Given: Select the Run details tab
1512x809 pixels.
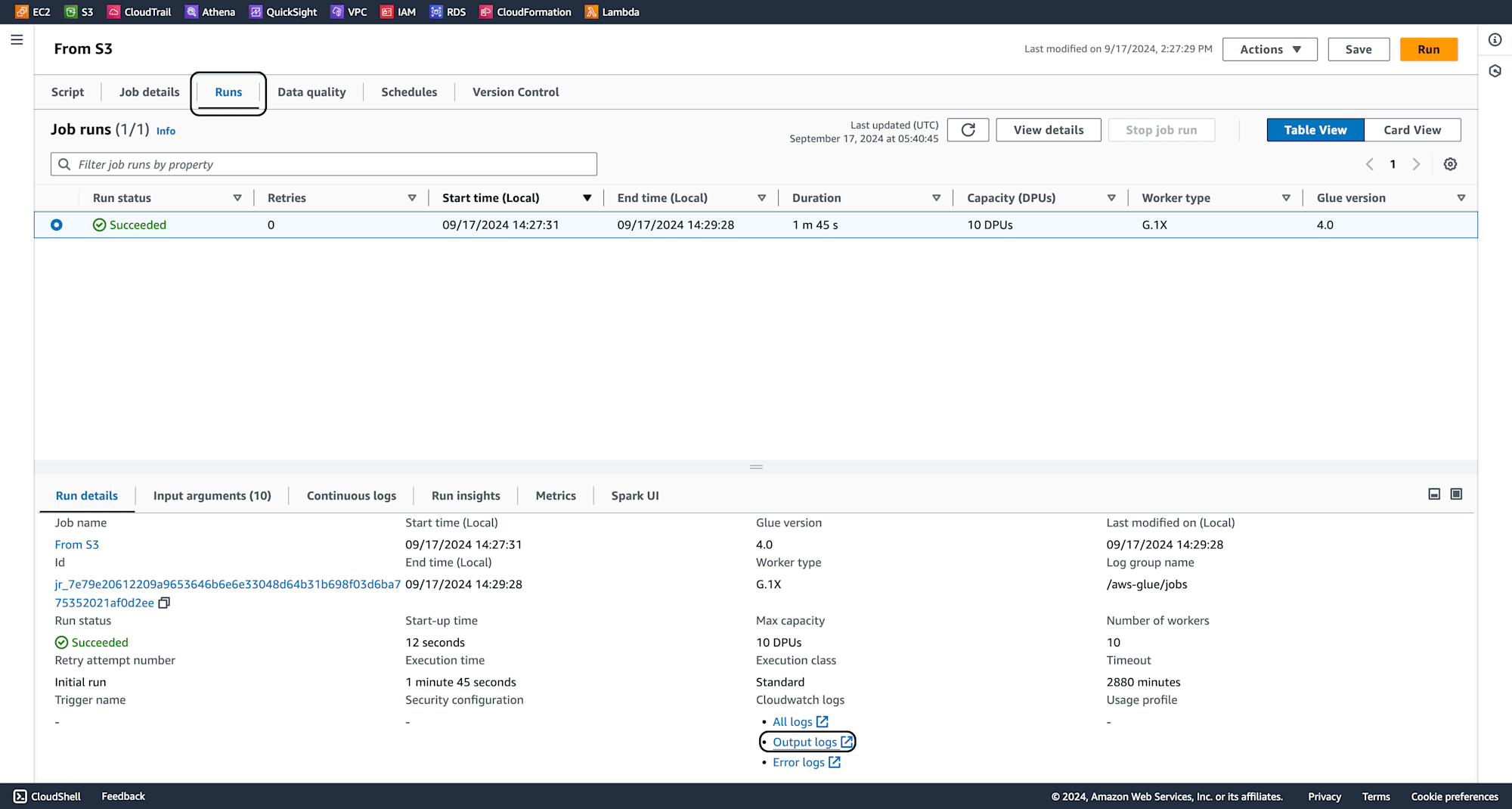Looking at the screenshot, I should coord(87,496).
